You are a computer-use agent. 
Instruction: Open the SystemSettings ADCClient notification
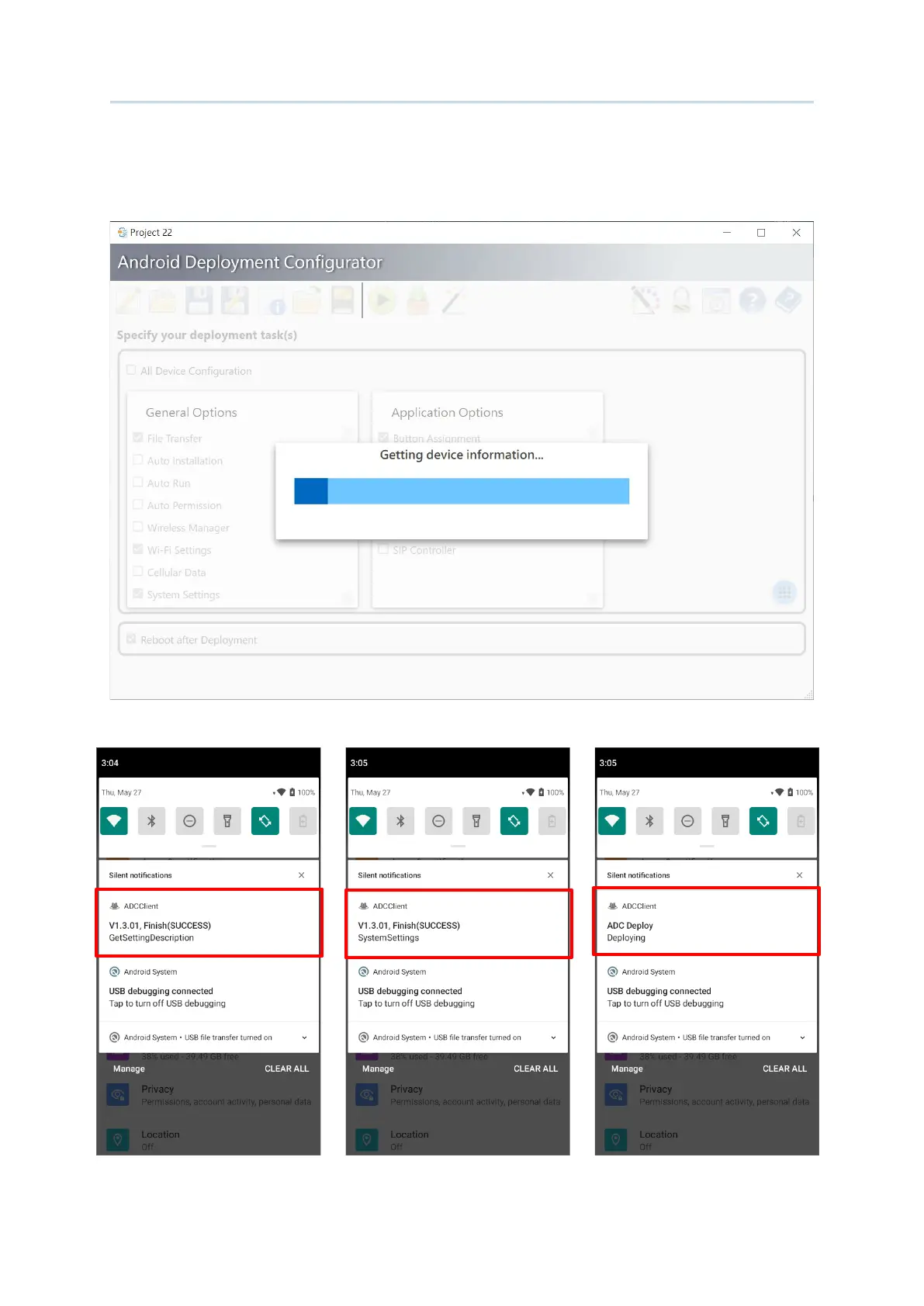458,923
